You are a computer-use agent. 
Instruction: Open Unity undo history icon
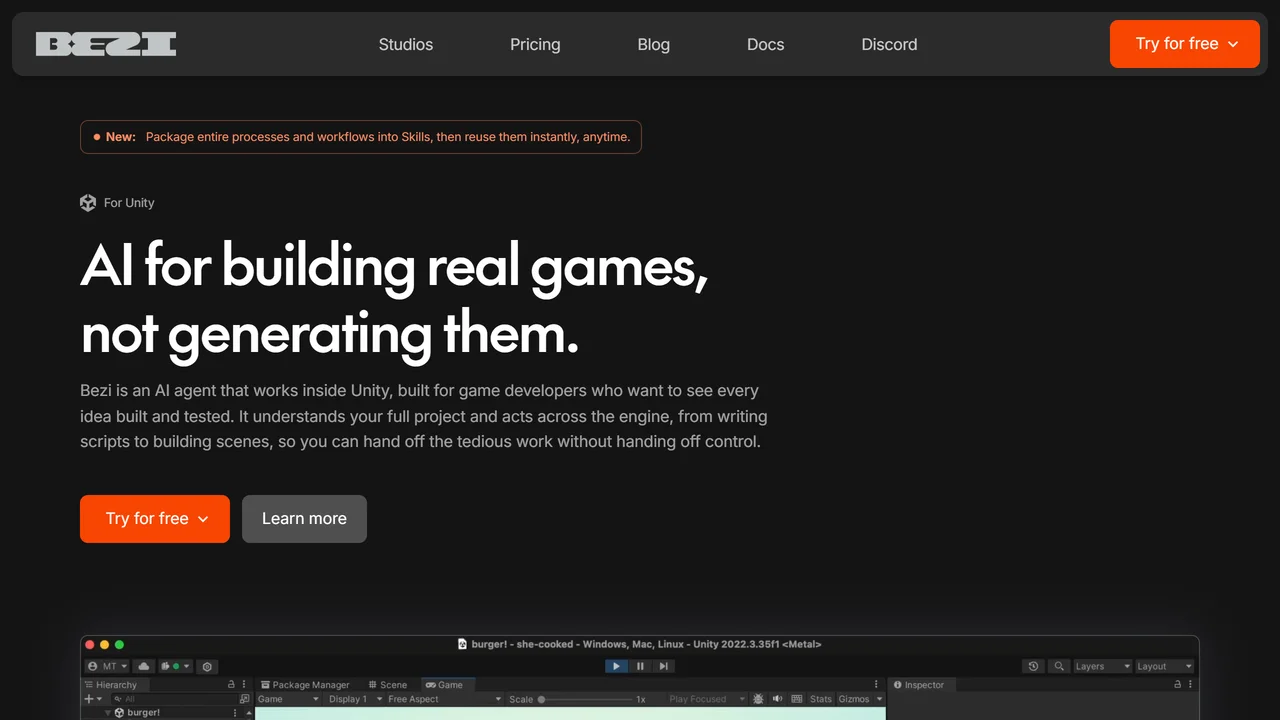tap(1033, 666)
